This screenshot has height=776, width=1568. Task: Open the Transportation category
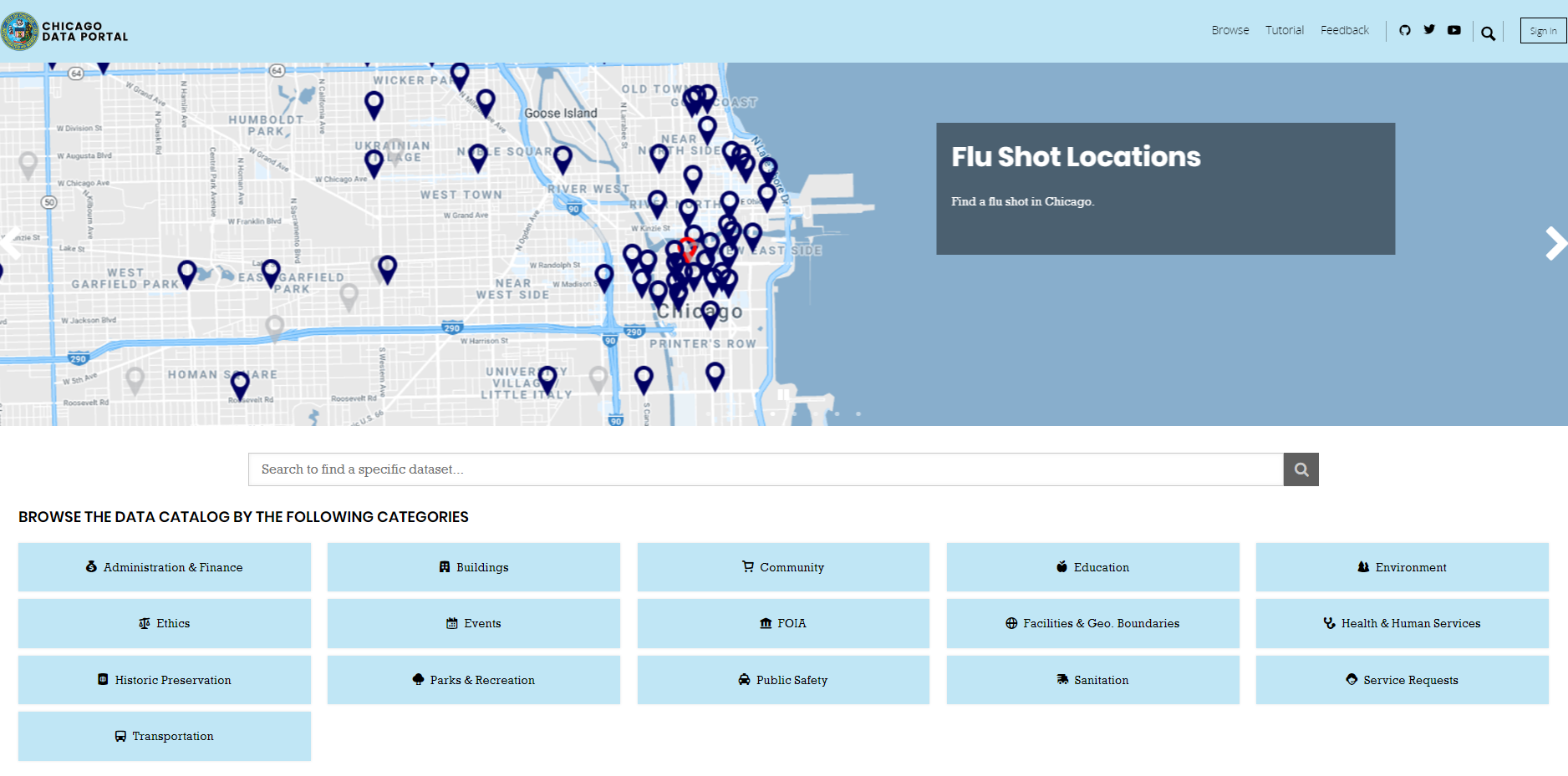point(165,736)
